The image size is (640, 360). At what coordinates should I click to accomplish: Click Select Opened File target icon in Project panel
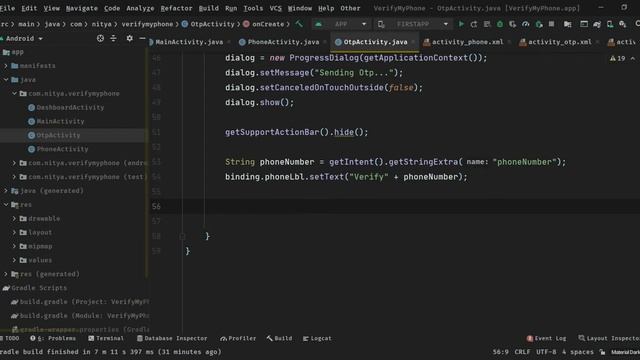(x=100, y=38)
